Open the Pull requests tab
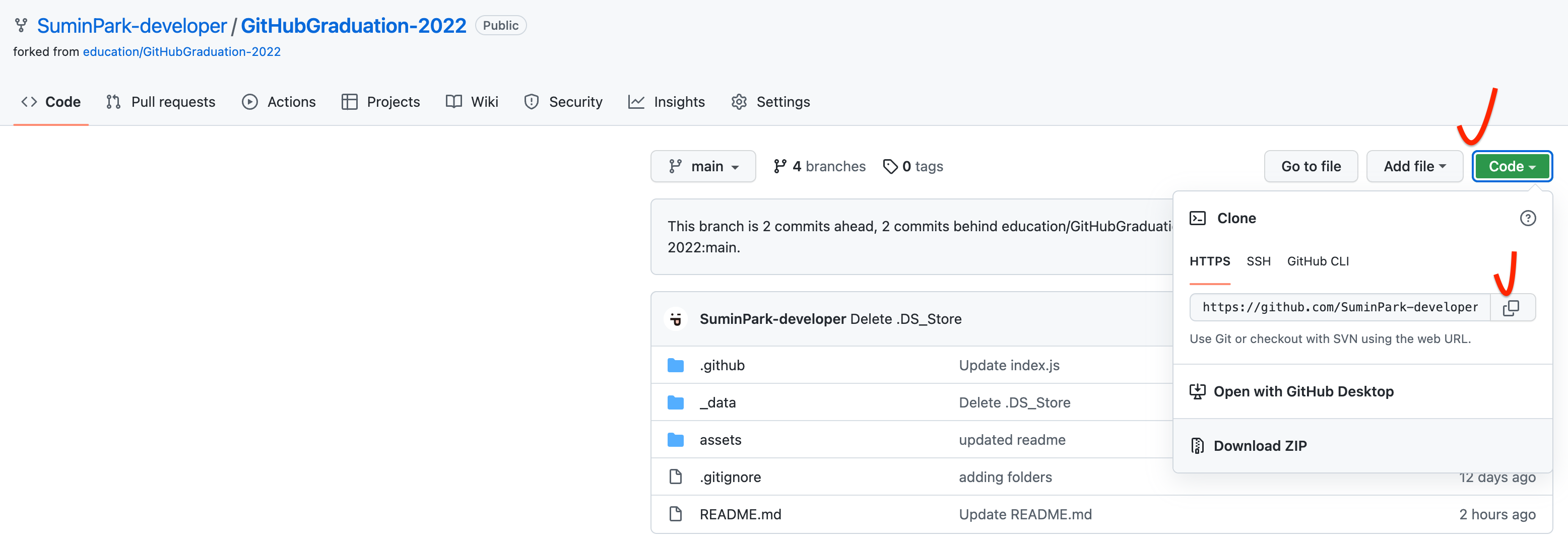The height and width of the screenshot is (544, 1568). click(161, 102)
